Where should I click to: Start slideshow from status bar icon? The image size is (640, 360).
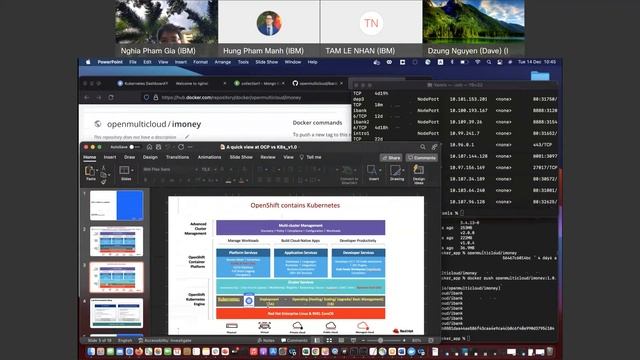point(353,340)
